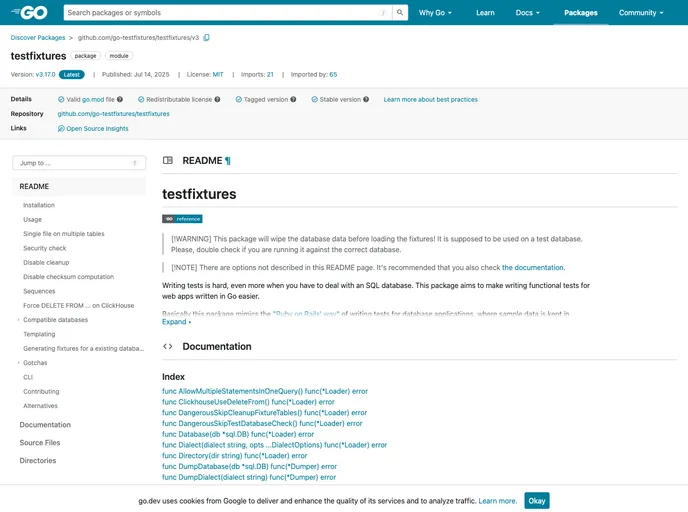Jump to Security check section
This screenshot has width=688, height=512.
coord(44,248)
